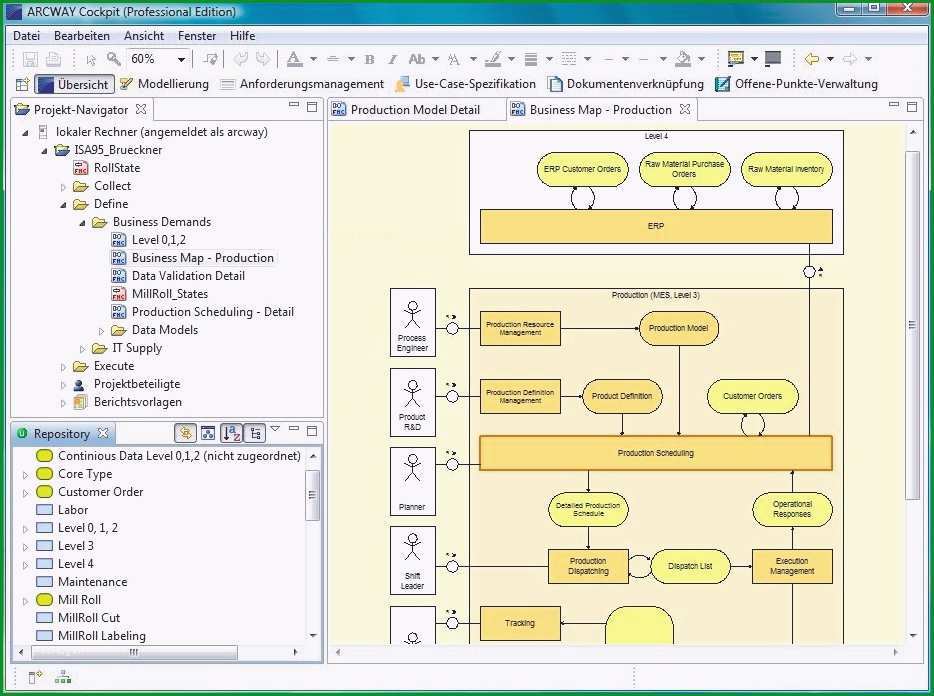Screen dimensions: 934x696
Task: Click the back navigation arrow icon
Action: [x=811, y=58]
